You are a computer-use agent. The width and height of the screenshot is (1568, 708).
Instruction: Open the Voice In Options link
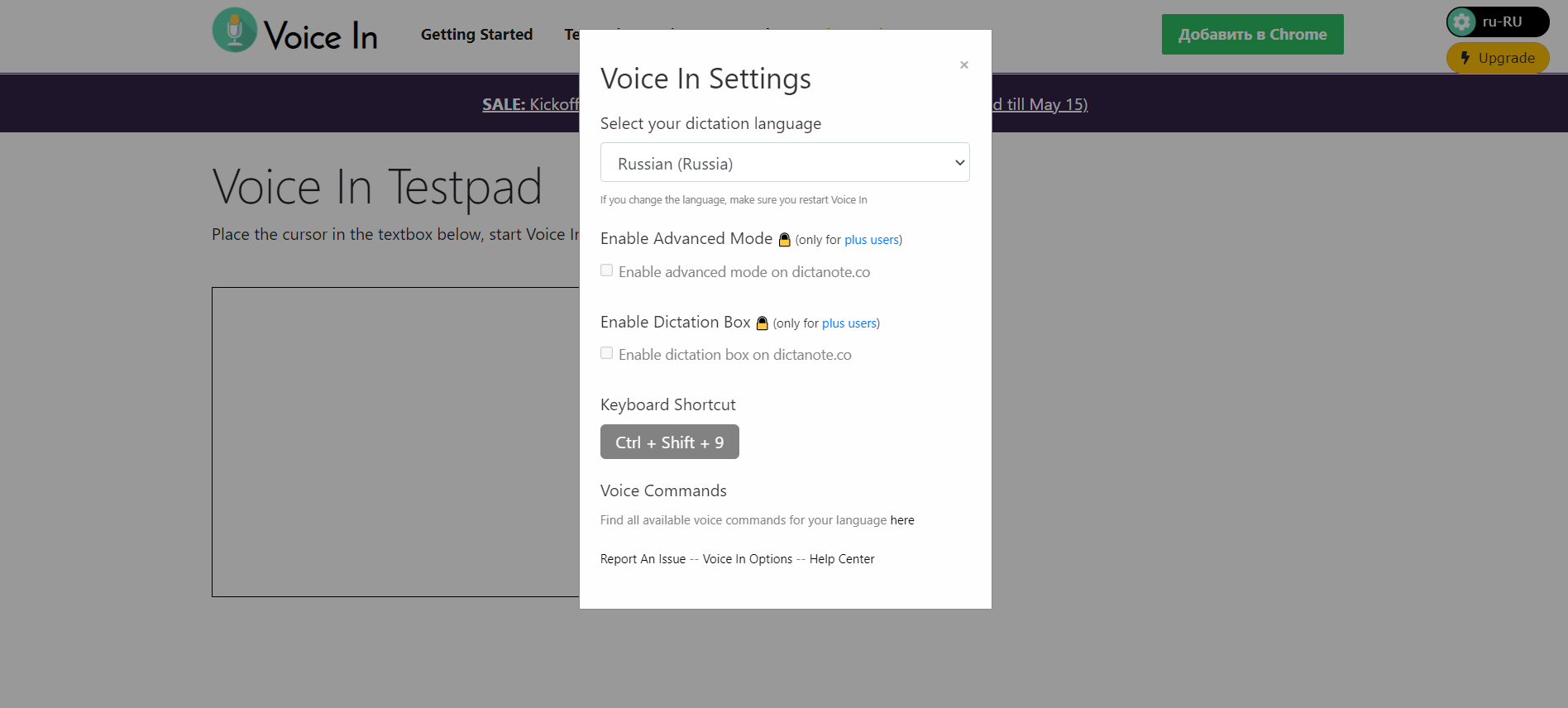pyautogui.click(x=747, y=559)
